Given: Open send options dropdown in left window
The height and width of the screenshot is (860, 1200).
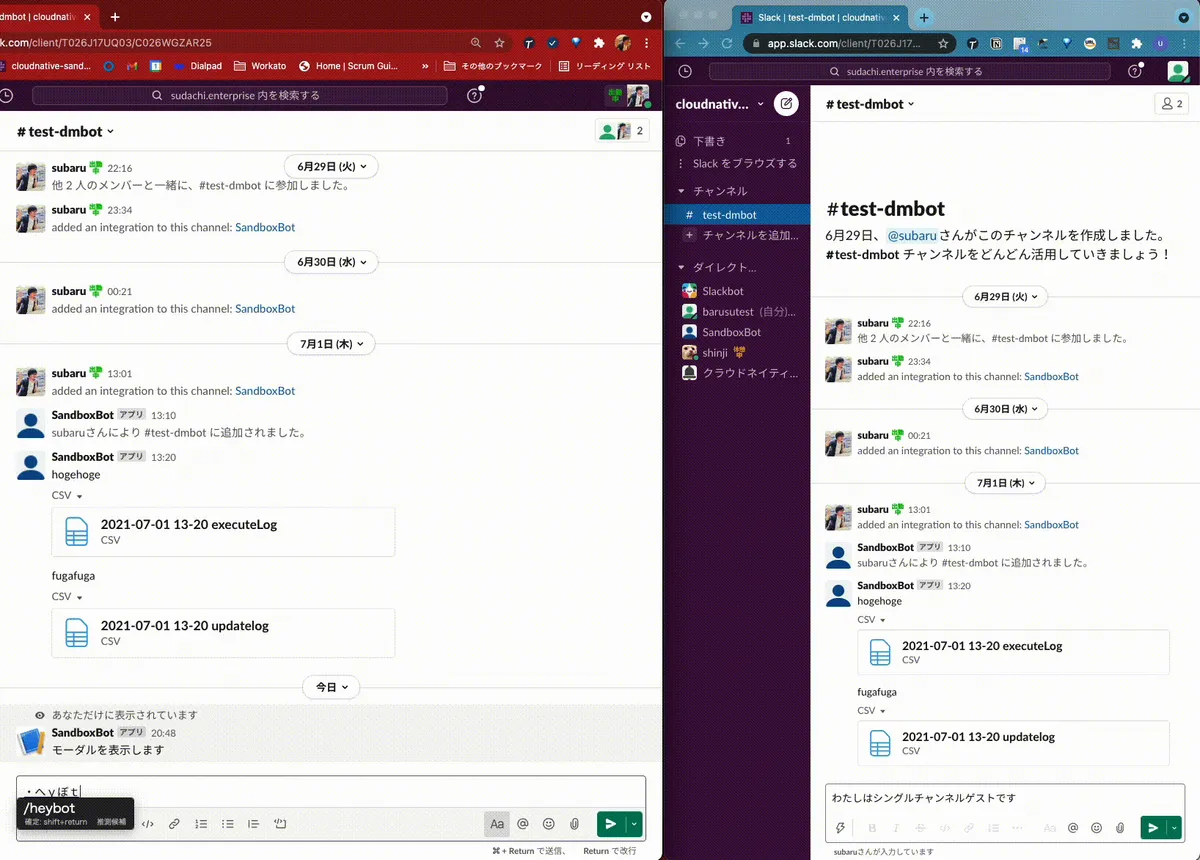Looking at the screenshot, I should tap(633, 824).
